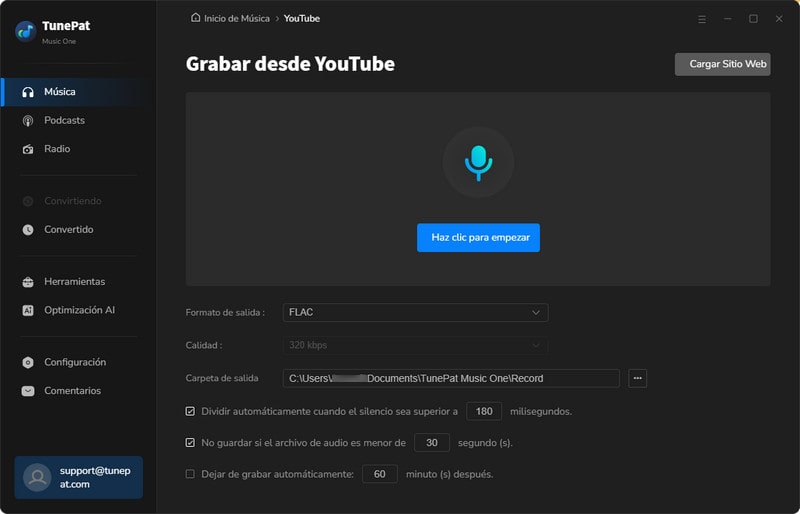Viewport: 800px width, 514px height.
Task: Browse output folder with ellipsis button
Action: click(637, 378)
